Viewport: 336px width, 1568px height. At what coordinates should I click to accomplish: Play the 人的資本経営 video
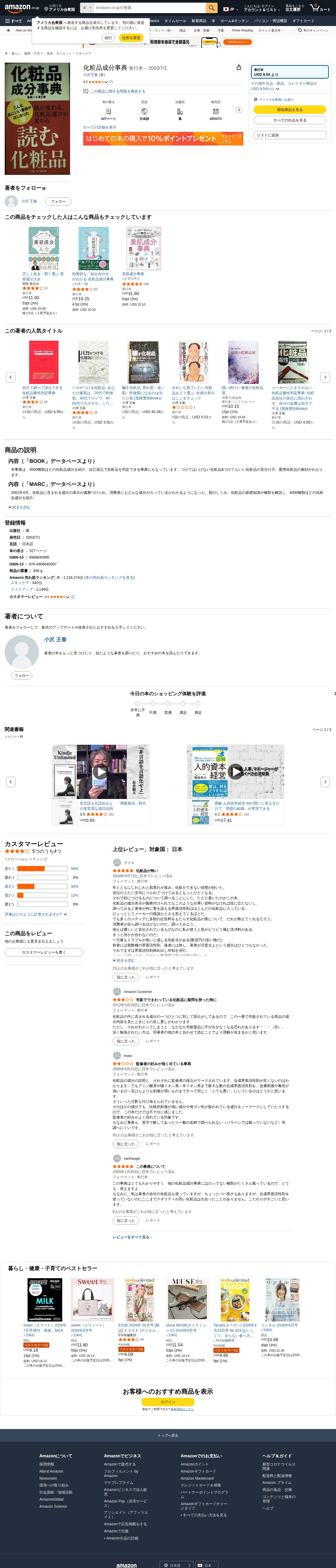point(235,771)
